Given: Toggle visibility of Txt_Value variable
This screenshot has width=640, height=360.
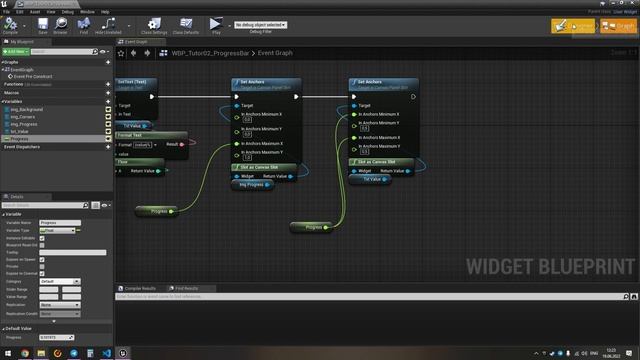Looking at the screenshot, I should pyautogui.click(x=108, y=131).
